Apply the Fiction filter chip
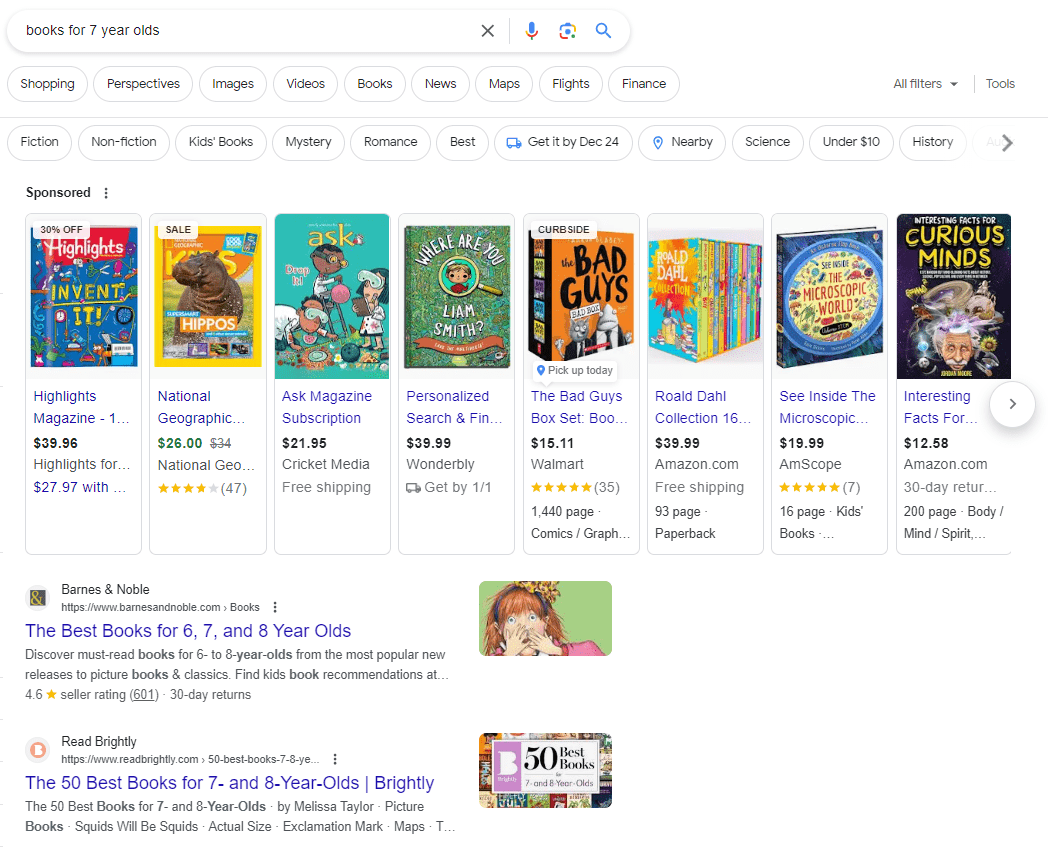Screen dimensions: 1048x861 tap(39, 142)
